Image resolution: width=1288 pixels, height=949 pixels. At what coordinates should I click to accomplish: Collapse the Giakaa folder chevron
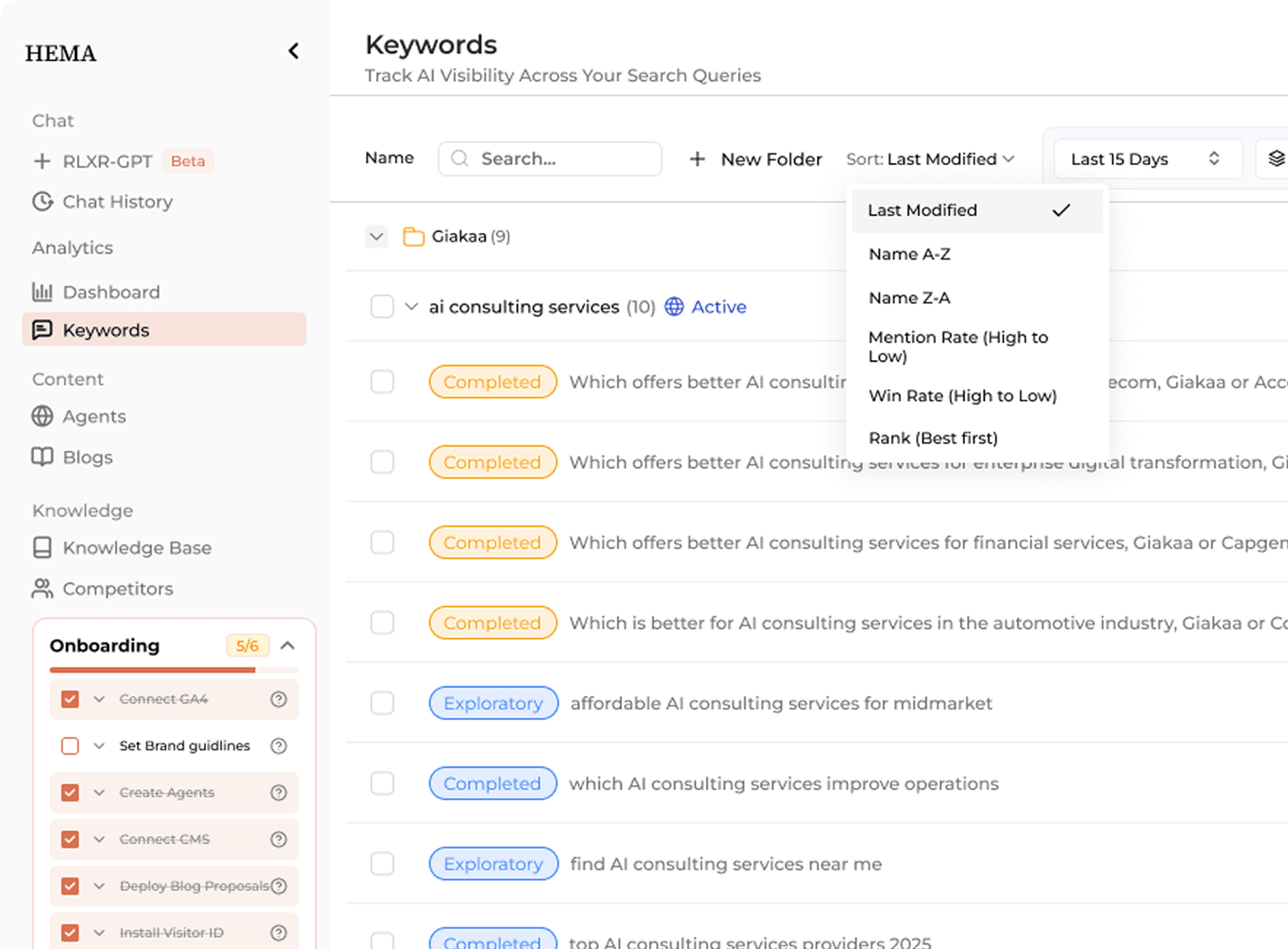pyautogui.click(x=376, y=237)
